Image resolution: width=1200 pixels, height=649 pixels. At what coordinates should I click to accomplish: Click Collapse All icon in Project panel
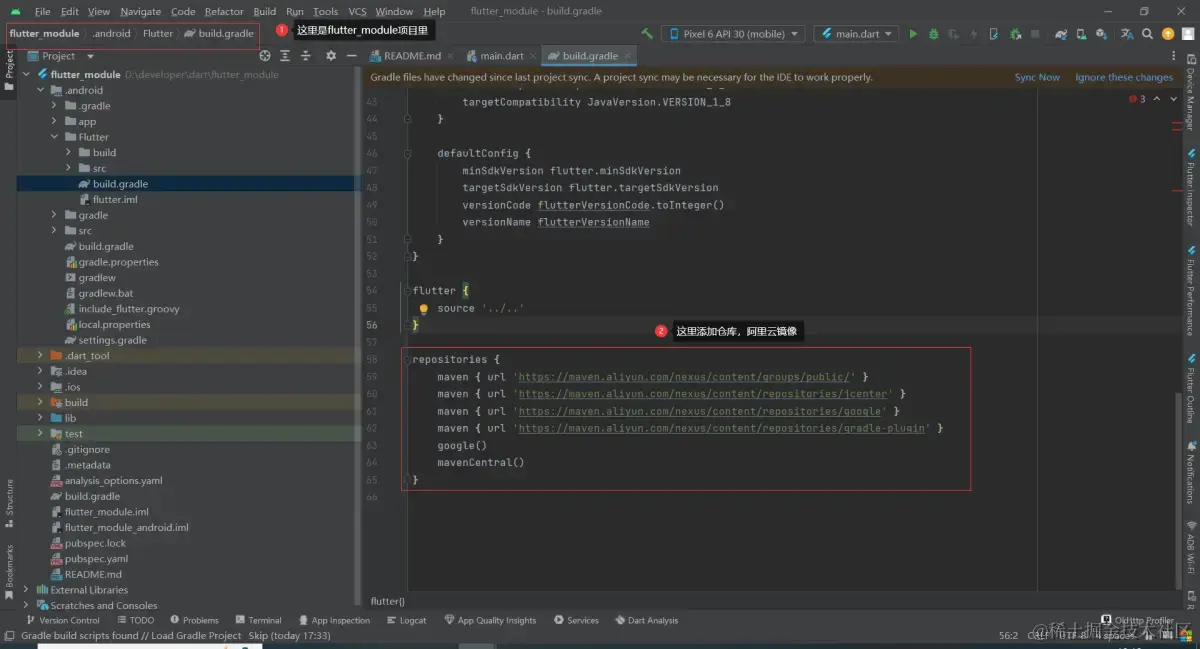[x=306, y=56]
